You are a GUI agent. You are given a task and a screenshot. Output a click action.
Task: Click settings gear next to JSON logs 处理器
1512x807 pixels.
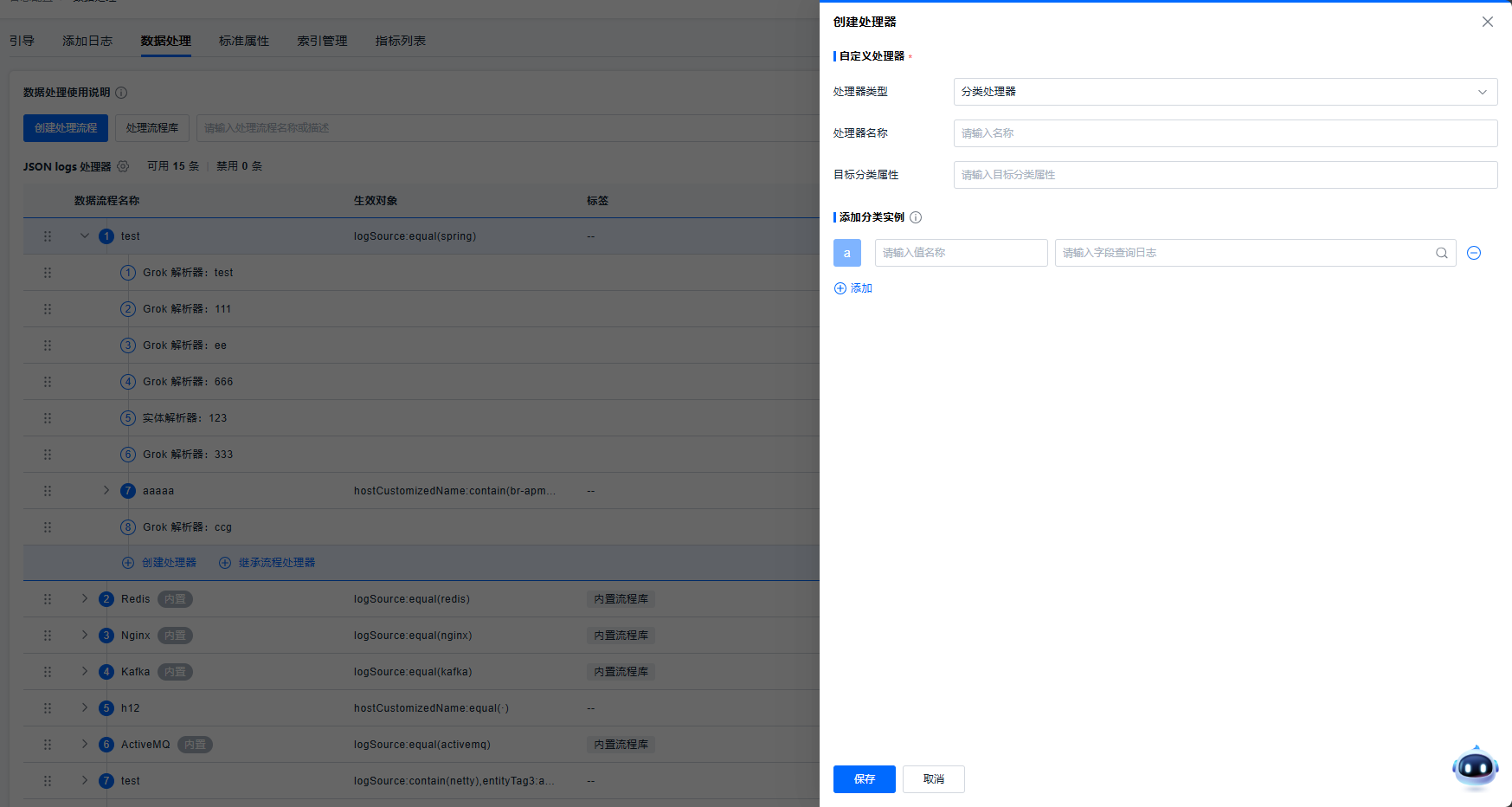tap(123, 166)
